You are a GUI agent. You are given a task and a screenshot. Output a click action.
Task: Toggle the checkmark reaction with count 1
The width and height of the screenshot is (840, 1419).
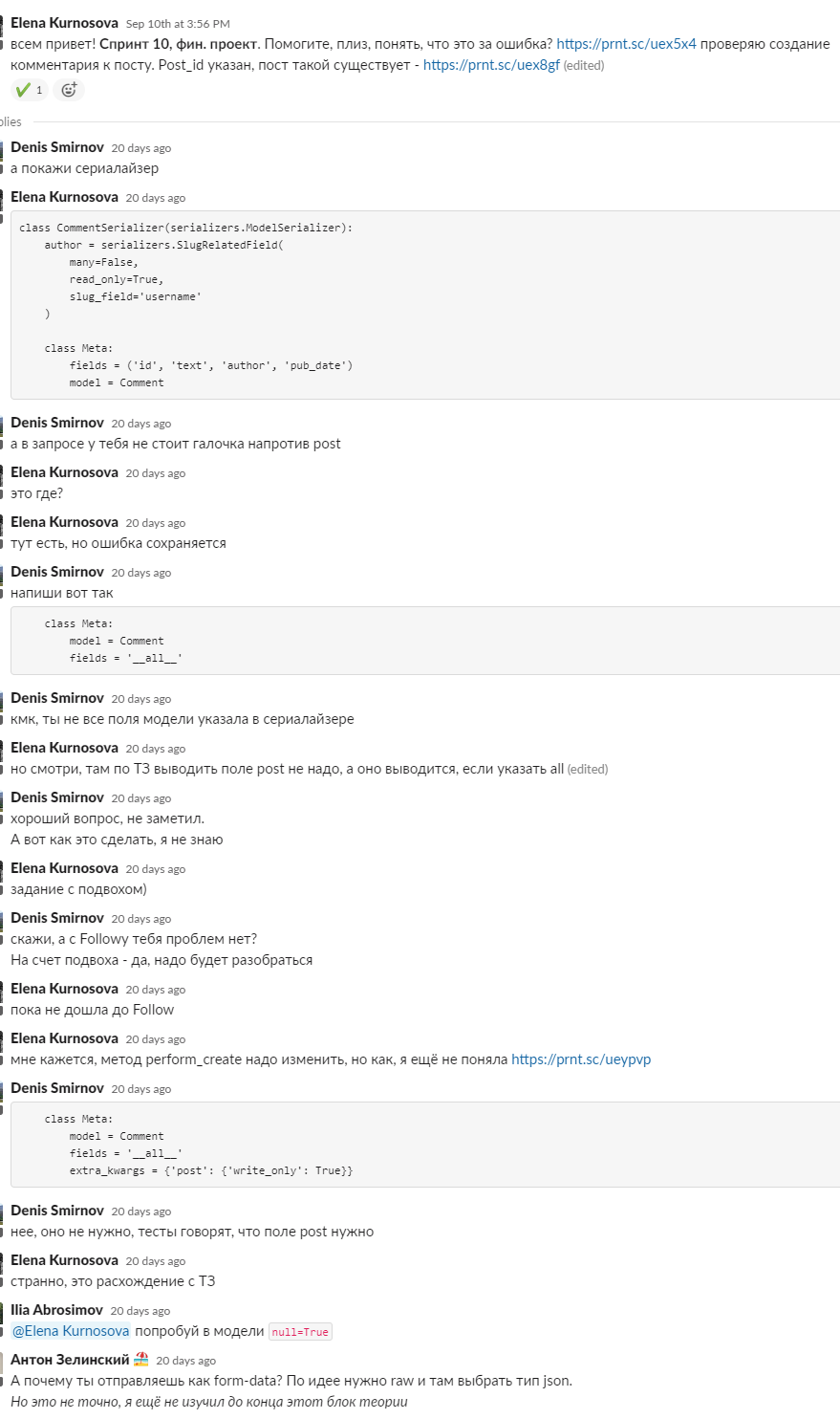point(30,90)
